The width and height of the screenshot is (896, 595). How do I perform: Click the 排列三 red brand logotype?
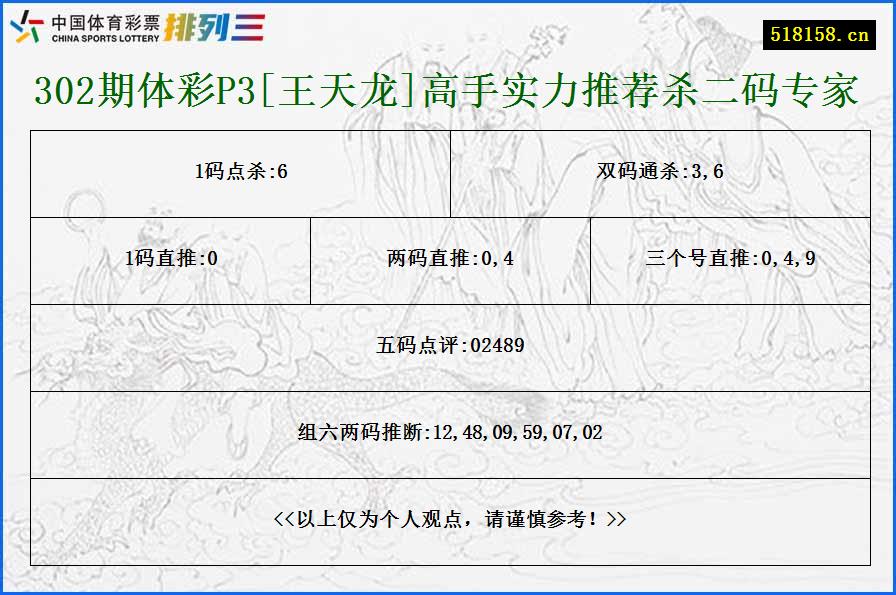click(x=216, y=27)
